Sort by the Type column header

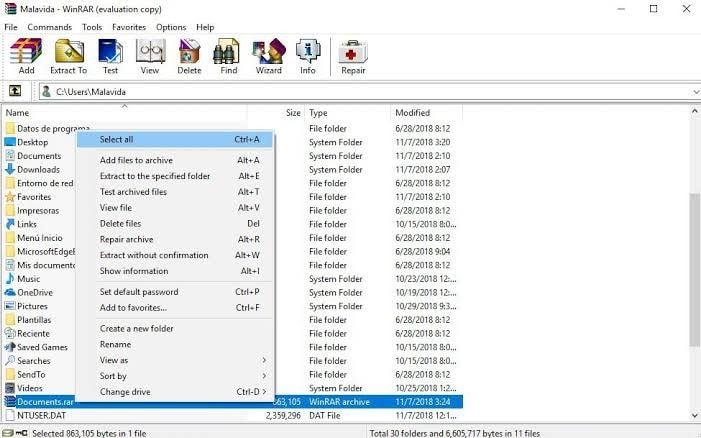[x=348, y=113]
